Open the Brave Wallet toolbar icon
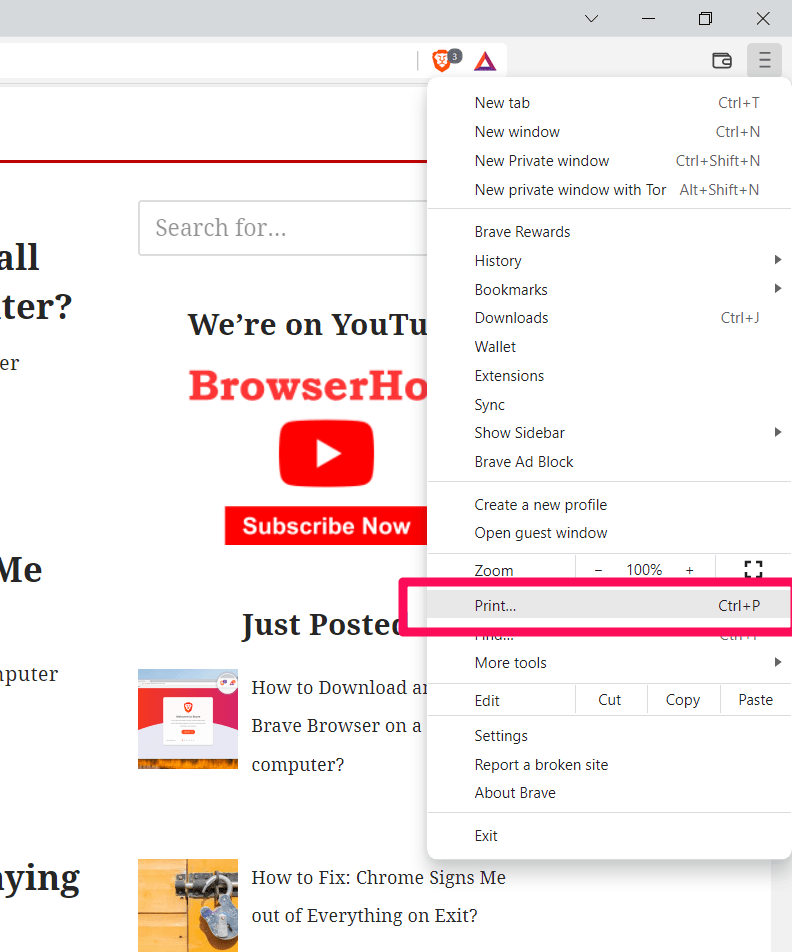Image resolution: width=792 pixels, height=952 pixels. pos(722,60)
